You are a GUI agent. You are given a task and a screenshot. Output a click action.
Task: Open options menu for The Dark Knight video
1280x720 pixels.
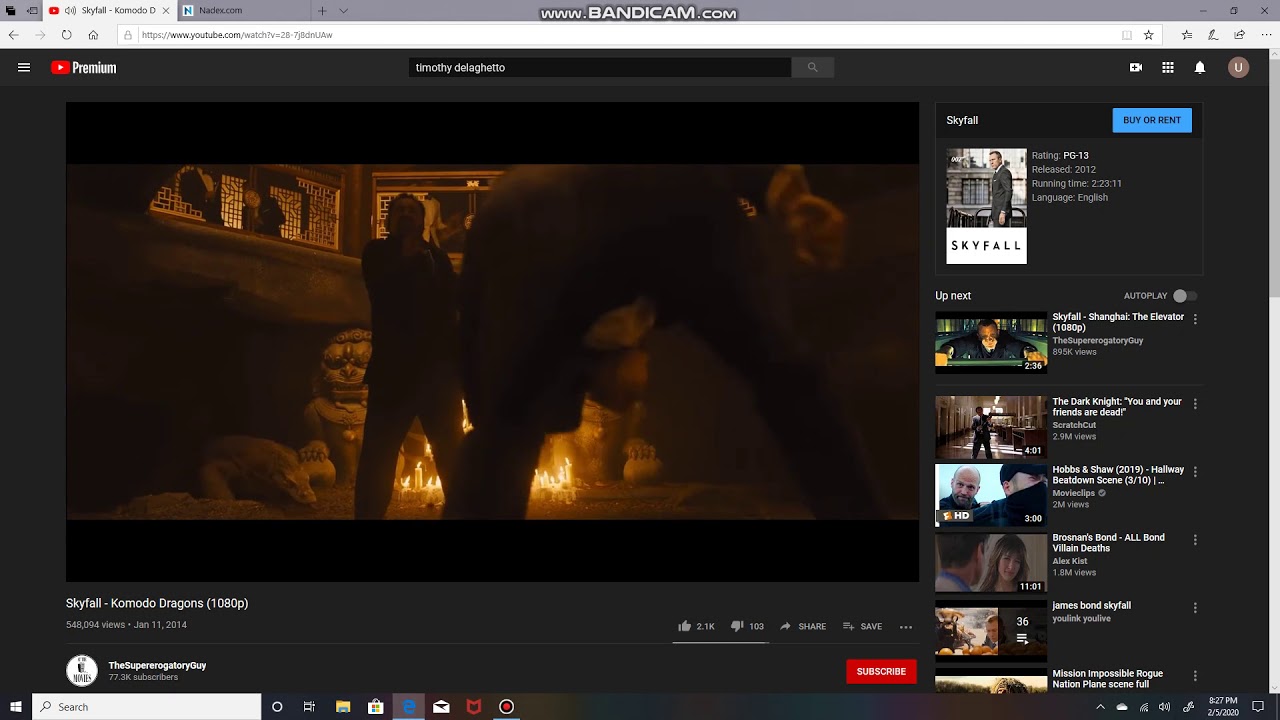click(x=1195, y=404)
